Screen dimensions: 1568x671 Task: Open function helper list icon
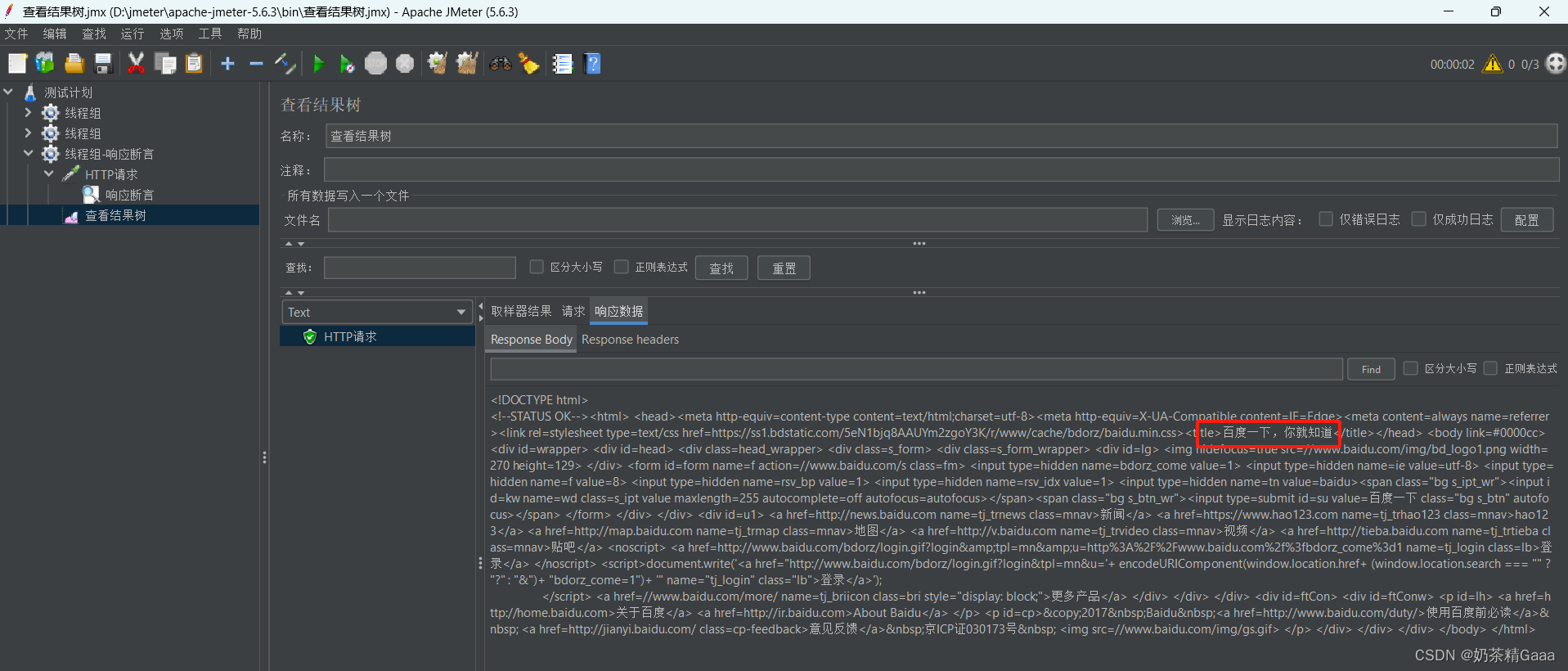[x=563, y=64]
